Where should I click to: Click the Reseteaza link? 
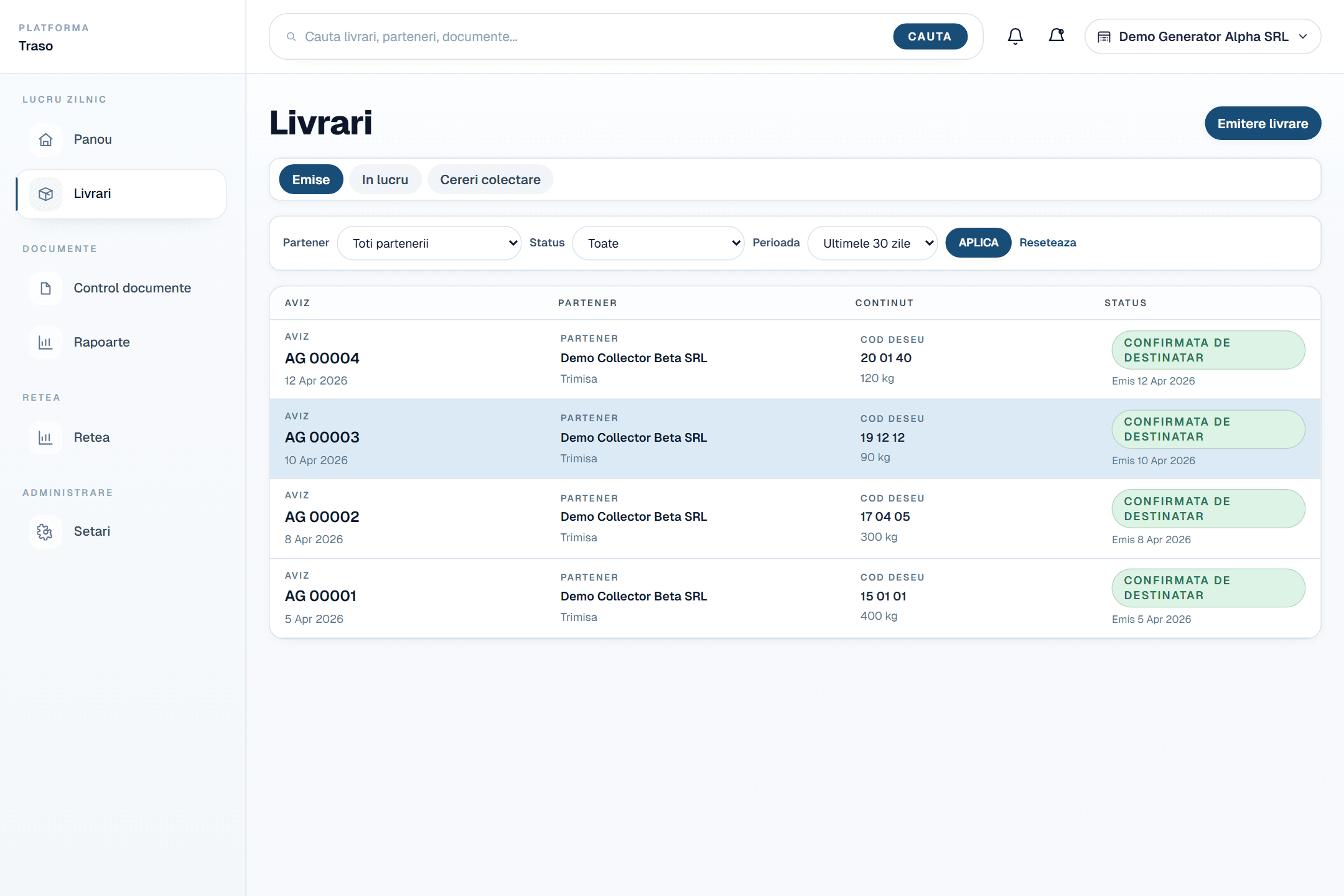pyautogui.click(x=1047, y=243)
